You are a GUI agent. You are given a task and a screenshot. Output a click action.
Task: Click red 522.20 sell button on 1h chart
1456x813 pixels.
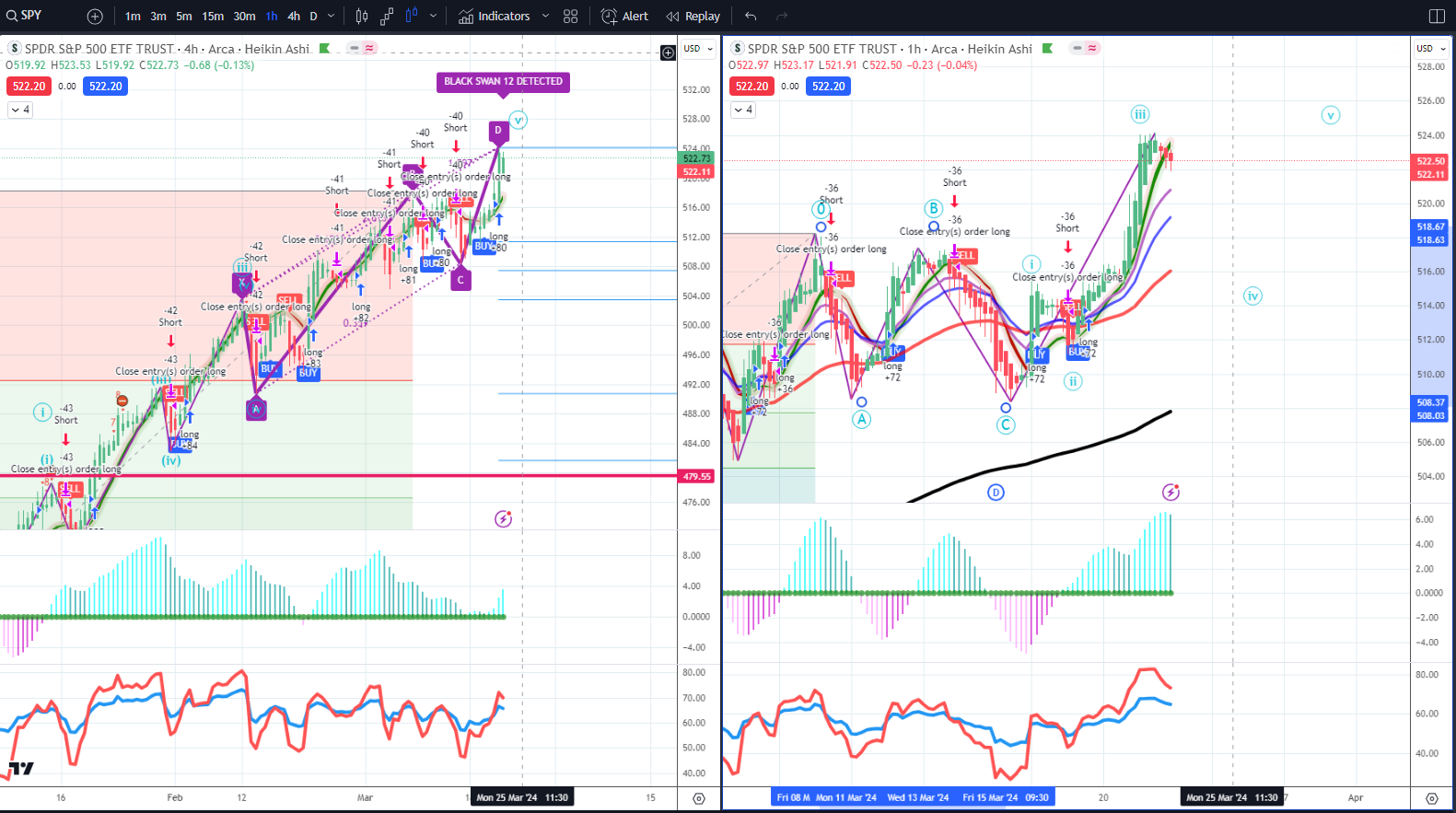(x=751, y=87)
